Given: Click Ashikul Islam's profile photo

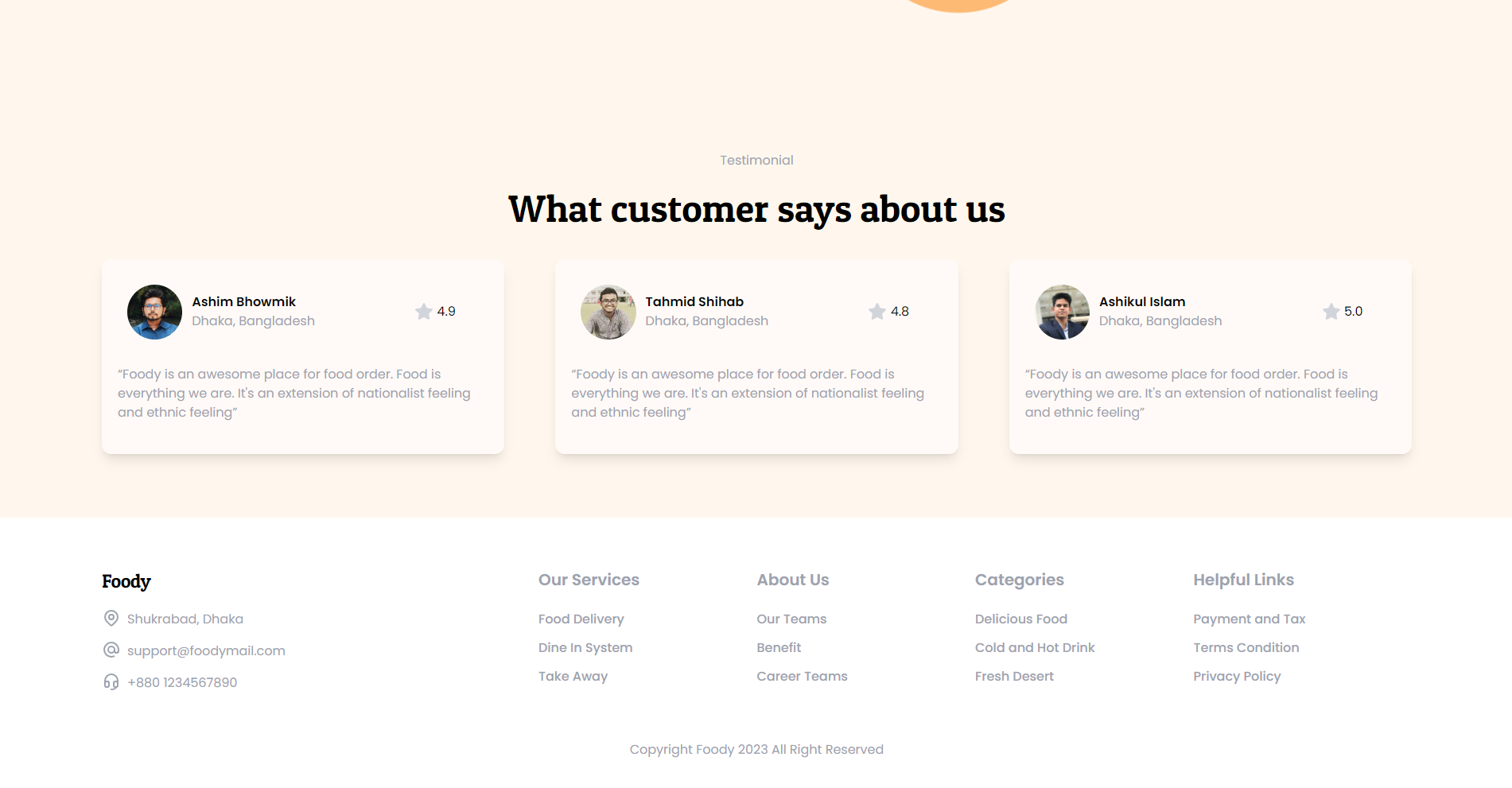Looking at the screenshot, I should [1062, 312].
